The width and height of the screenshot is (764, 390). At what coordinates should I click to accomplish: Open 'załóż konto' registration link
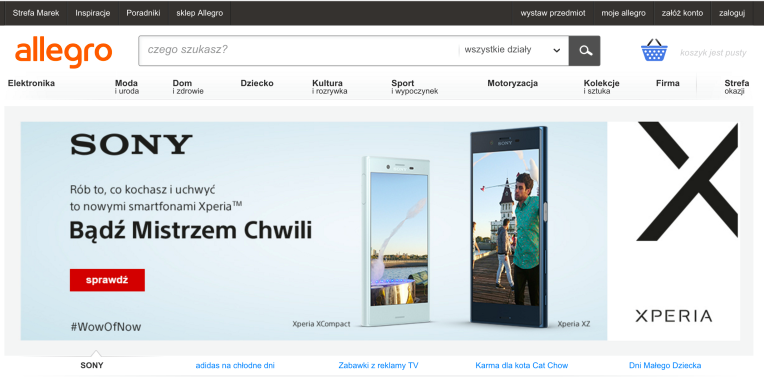[x=682, y=13]
